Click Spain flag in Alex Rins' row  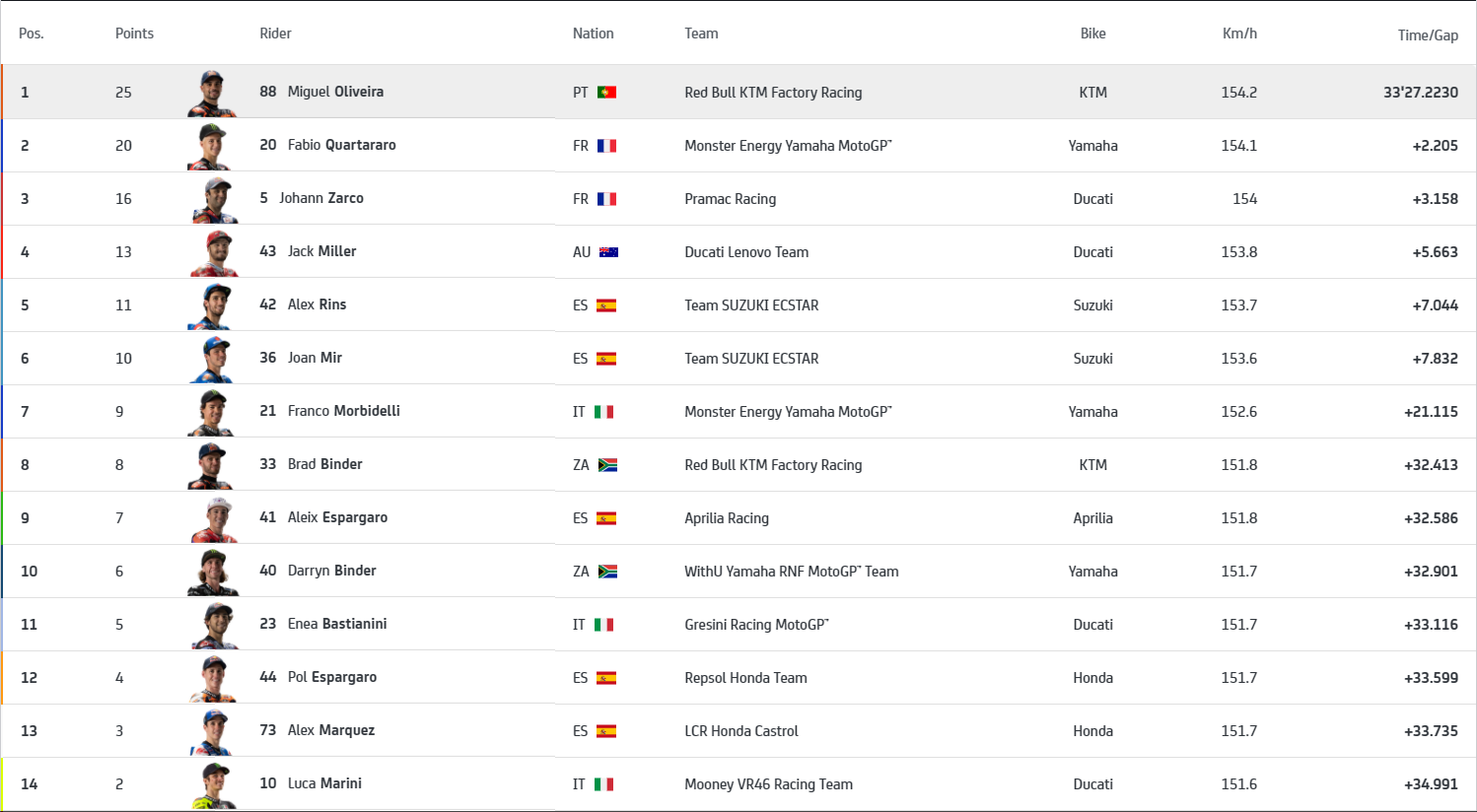coord(606,305)
